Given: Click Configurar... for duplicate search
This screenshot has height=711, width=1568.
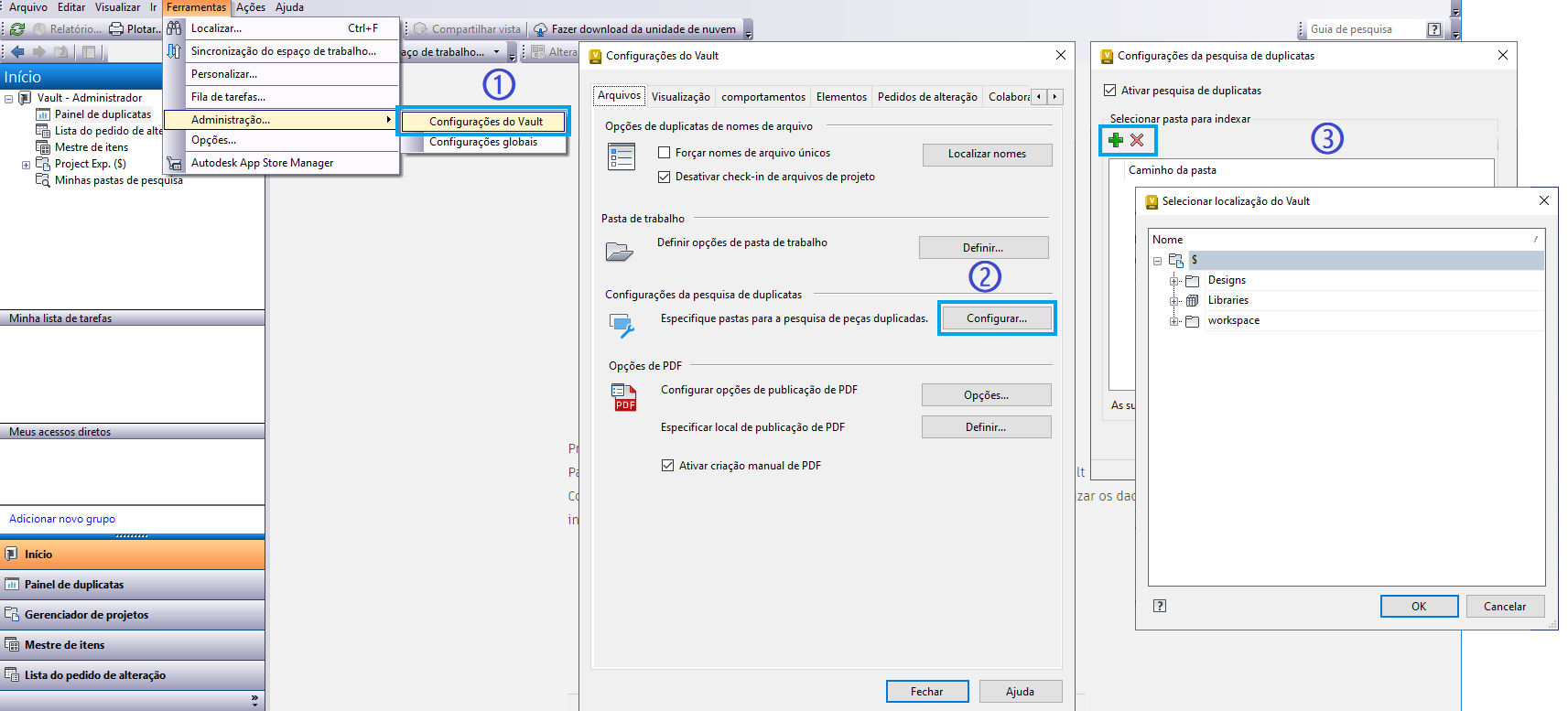Looking at the screenshot, I should coord(997,318).
